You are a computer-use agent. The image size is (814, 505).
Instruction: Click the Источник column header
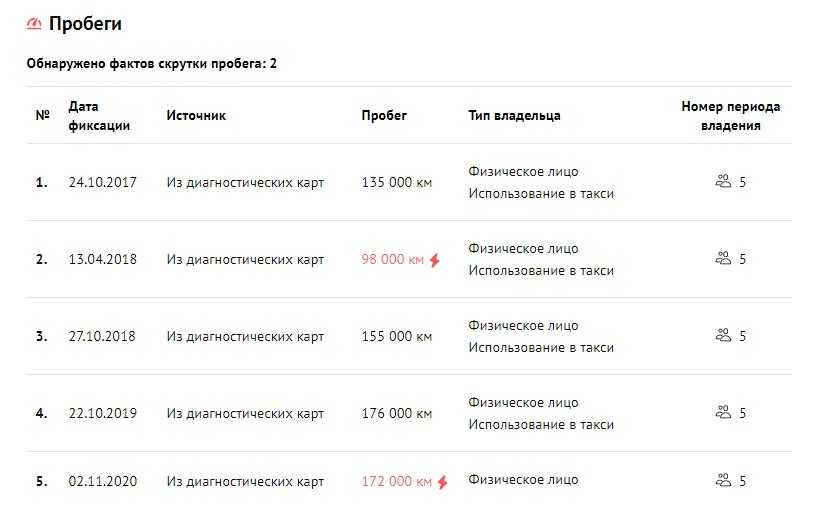(196, 115)
